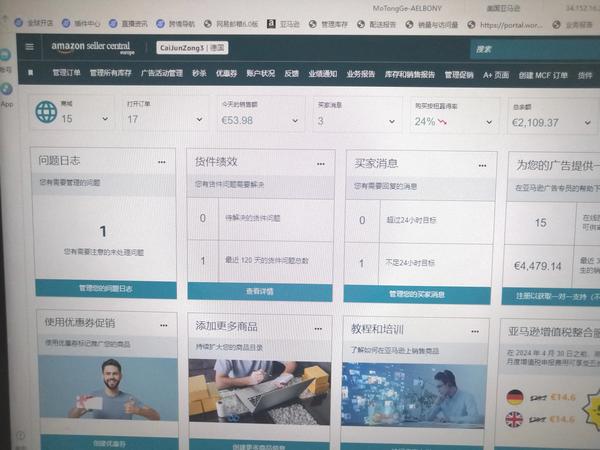Open the 网易邮箱6.0版 bookmark
This screenshot has width=600, height=450.
pos(231,24)
